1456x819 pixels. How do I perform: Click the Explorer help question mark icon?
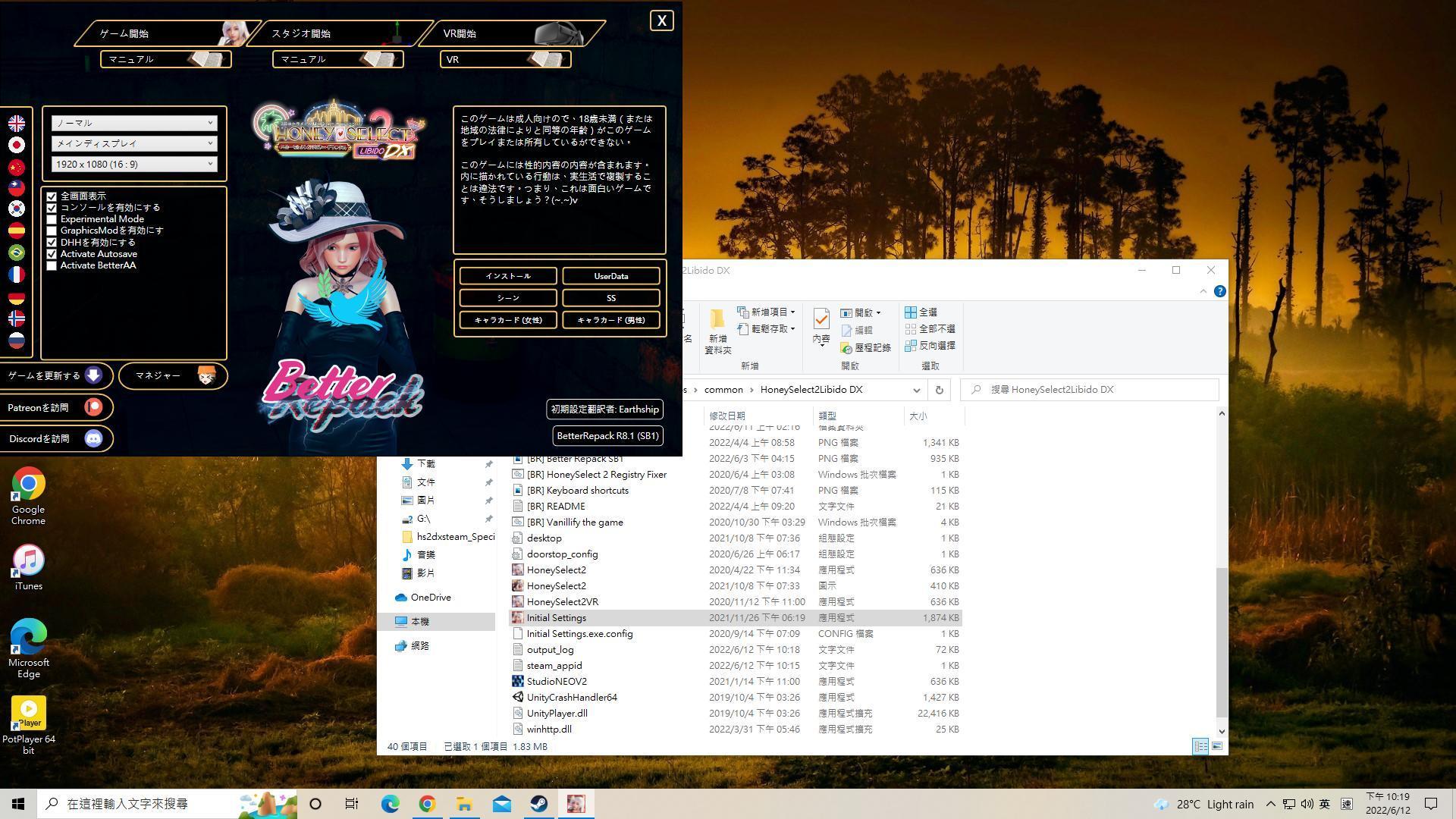(1219, 291)
